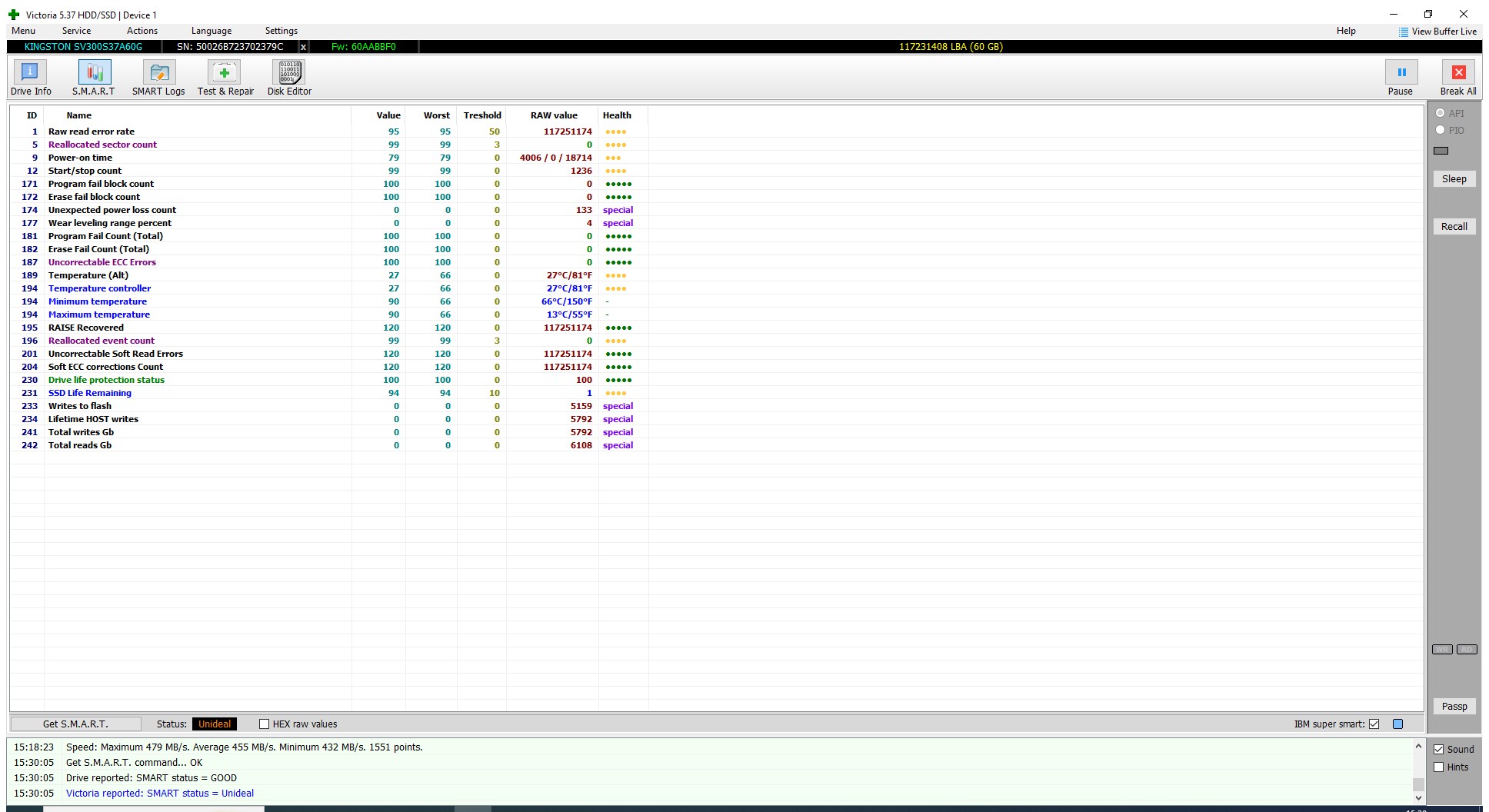Click the Recall button
Viewport: 1489px width, 812px height.
[1454, 227]
